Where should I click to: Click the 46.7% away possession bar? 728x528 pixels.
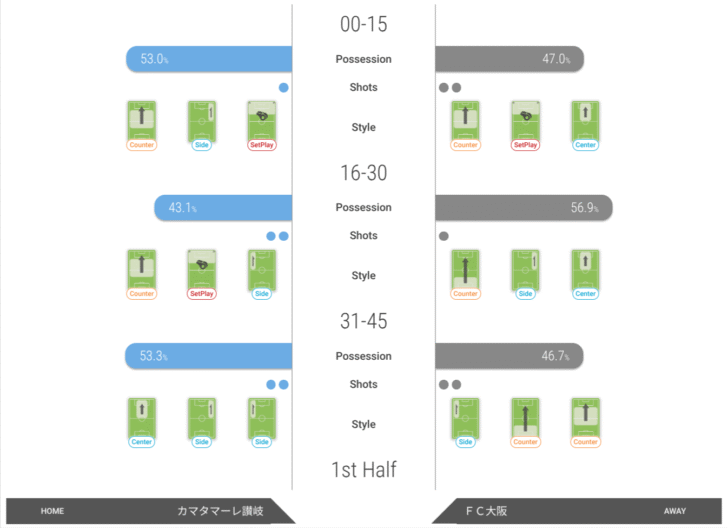(x=509, y=356)
